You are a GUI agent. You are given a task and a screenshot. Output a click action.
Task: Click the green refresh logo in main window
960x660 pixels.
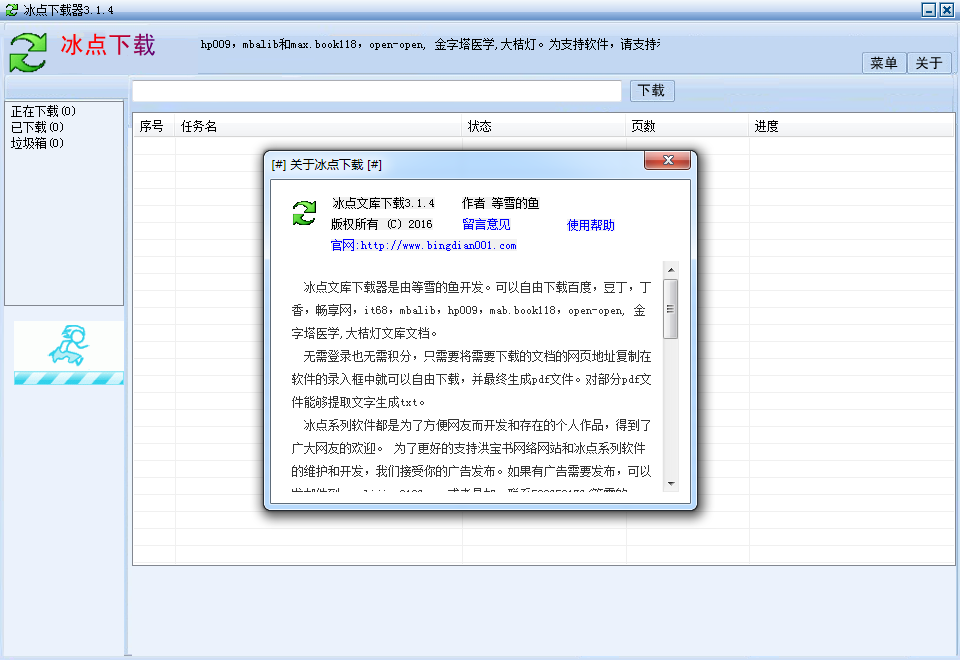(28, 52)
